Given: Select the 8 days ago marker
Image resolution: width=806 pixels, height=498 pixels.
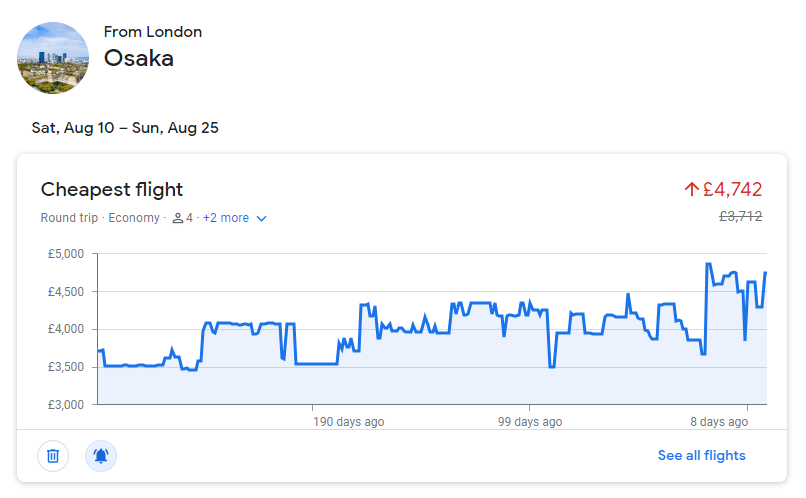Looking at the screenshot, I should pyautogui.click(x=719, y=422).
